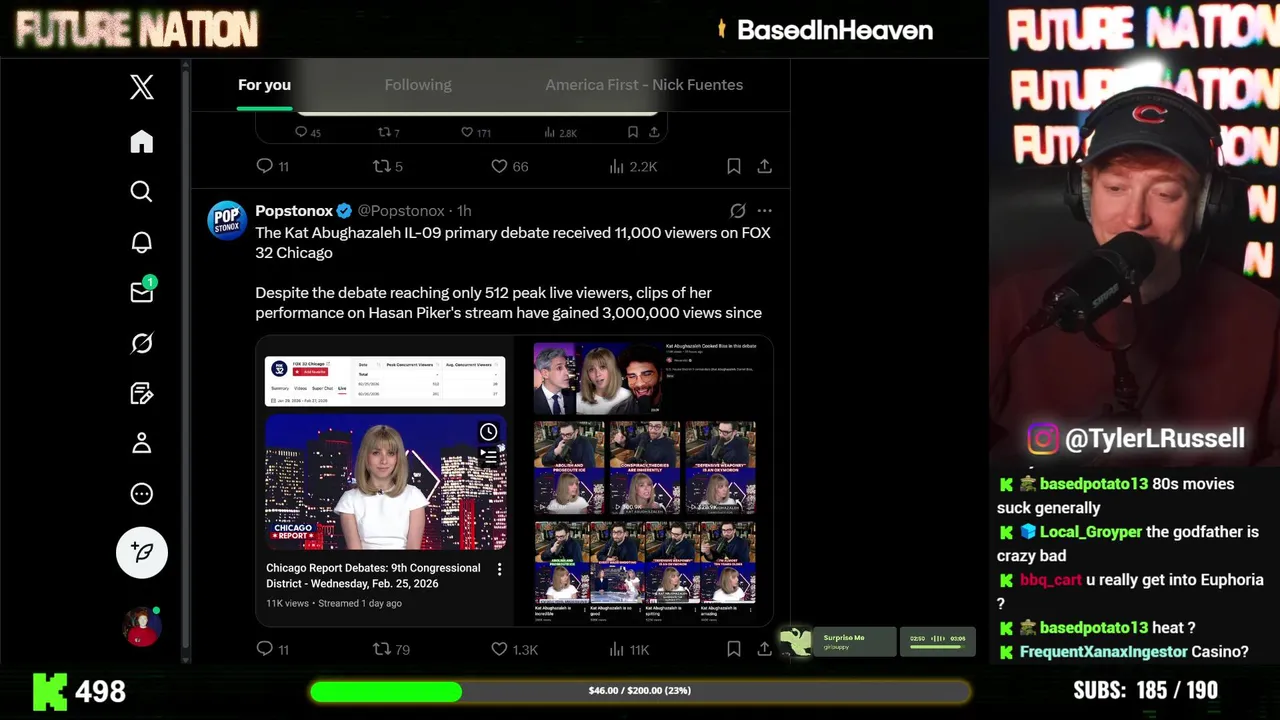Open the X logo home link
The width and height of the screenshot is (1280, 720).
coord(142,87)
